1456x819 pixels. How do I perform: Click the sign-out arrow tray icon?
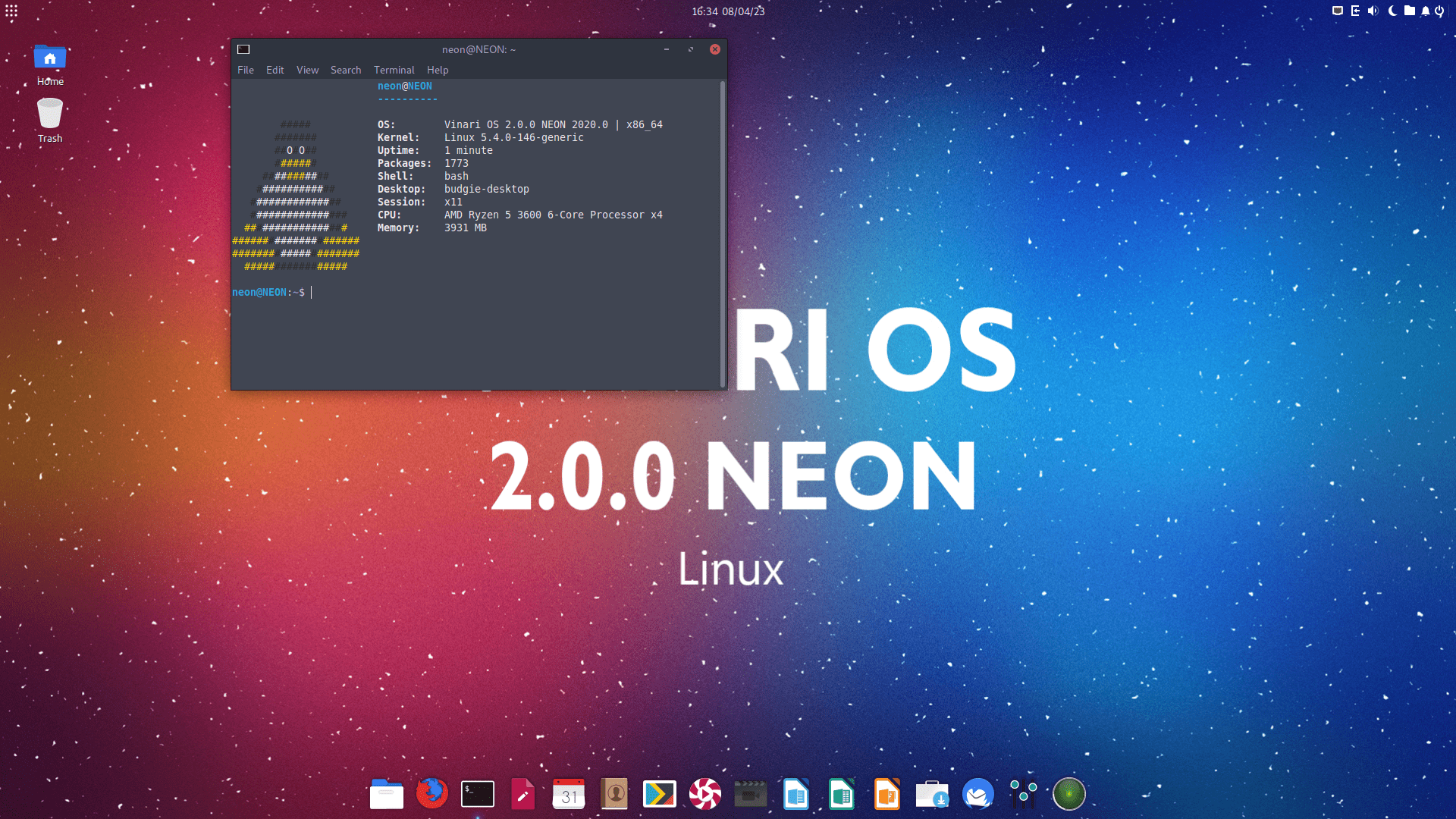[1355, 11]
